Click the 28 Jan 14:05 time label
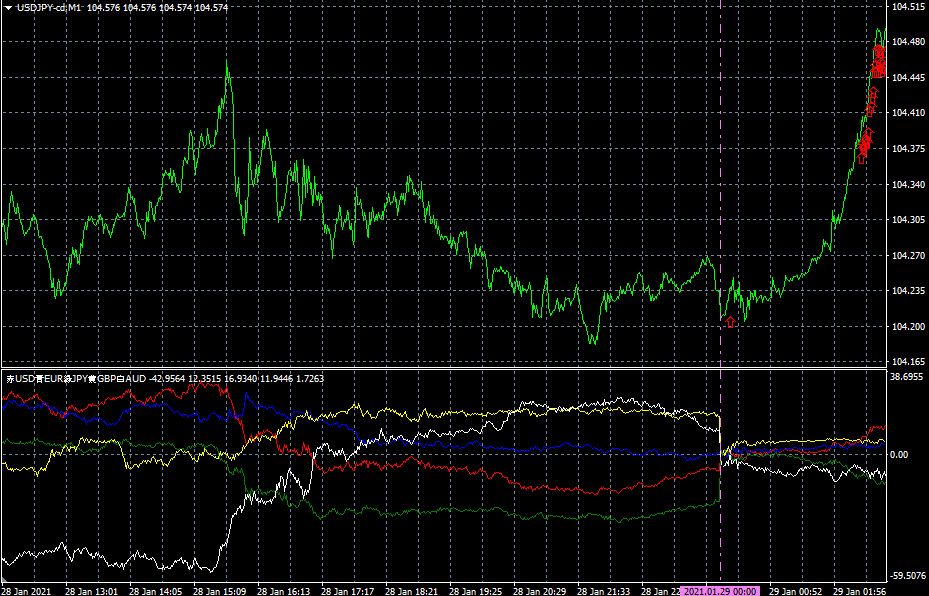The height and width of the screenshot is (596, 929). point(155,591)
